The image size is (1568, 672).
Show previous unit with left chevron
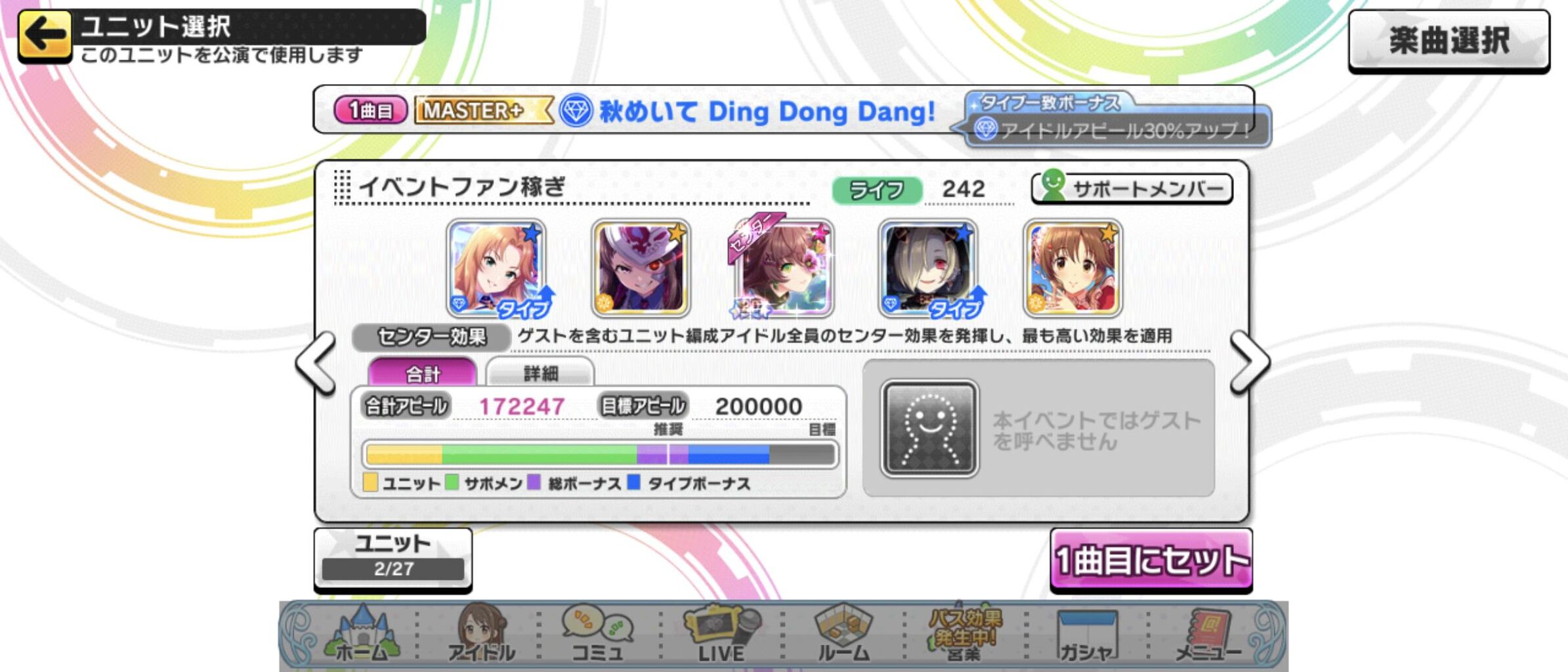(316, 362)
